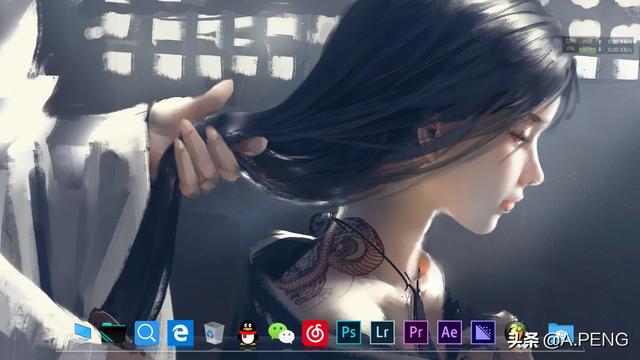The width and height of the screenshot is (640, 360).
Task: Launch FL Studio fruit icon
Action: point(516,333)
